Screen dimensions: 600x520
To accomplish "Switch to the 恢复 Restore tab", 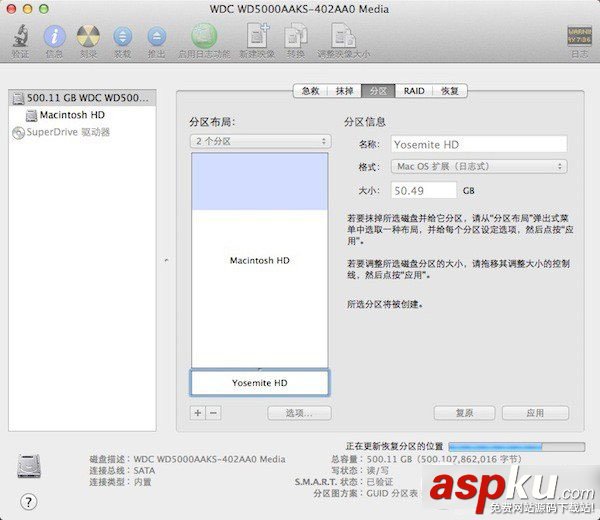I will click(x=450, y=91).
